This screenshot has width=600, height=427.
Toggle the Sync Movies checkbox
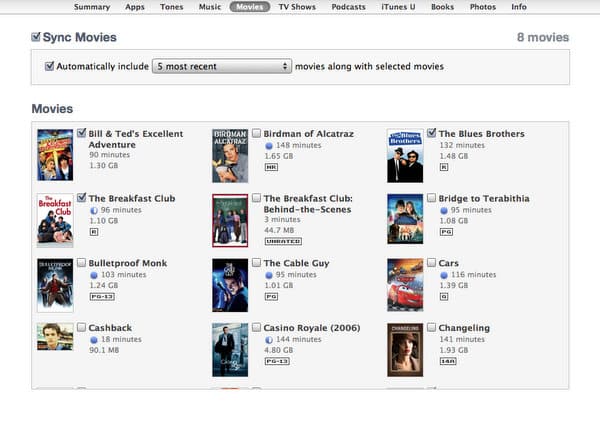[x=36, y=37]
